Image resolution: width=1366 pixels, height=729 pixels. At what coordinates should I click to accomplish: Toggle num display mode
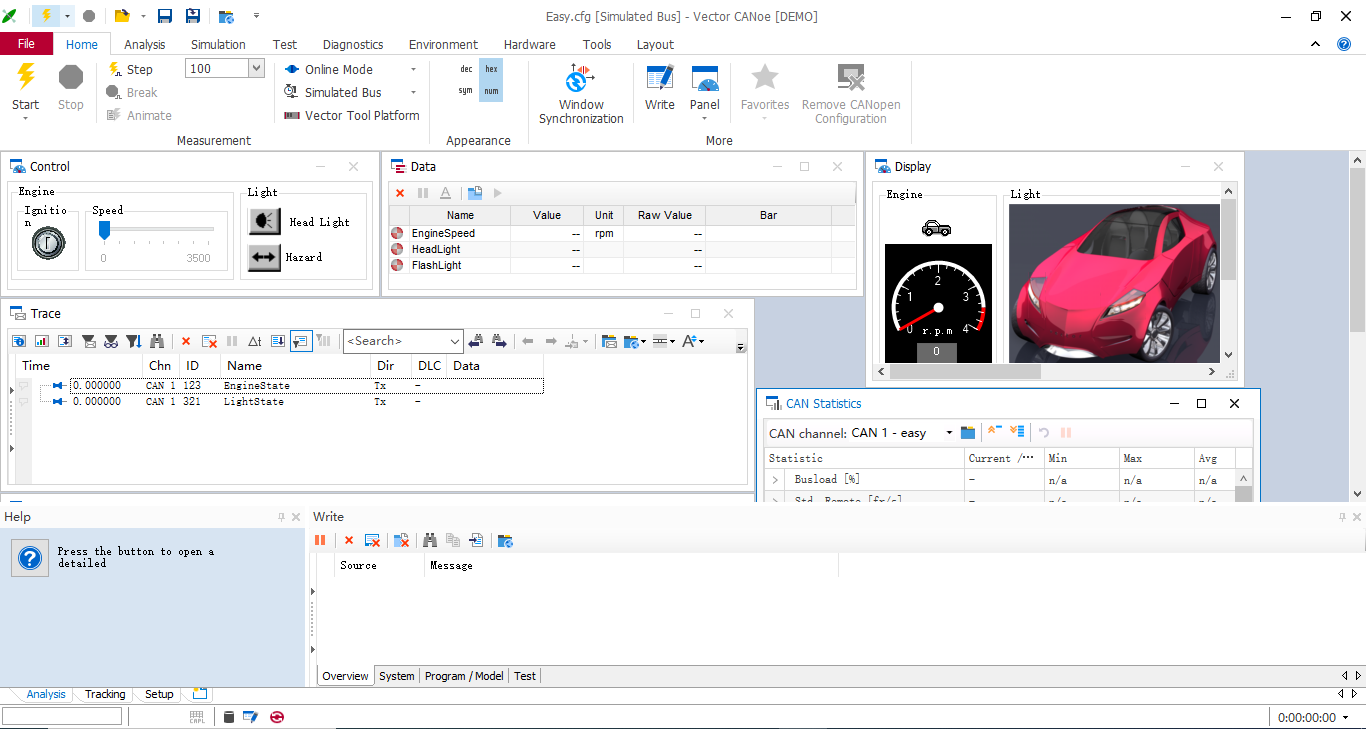(x=491, y=91)
